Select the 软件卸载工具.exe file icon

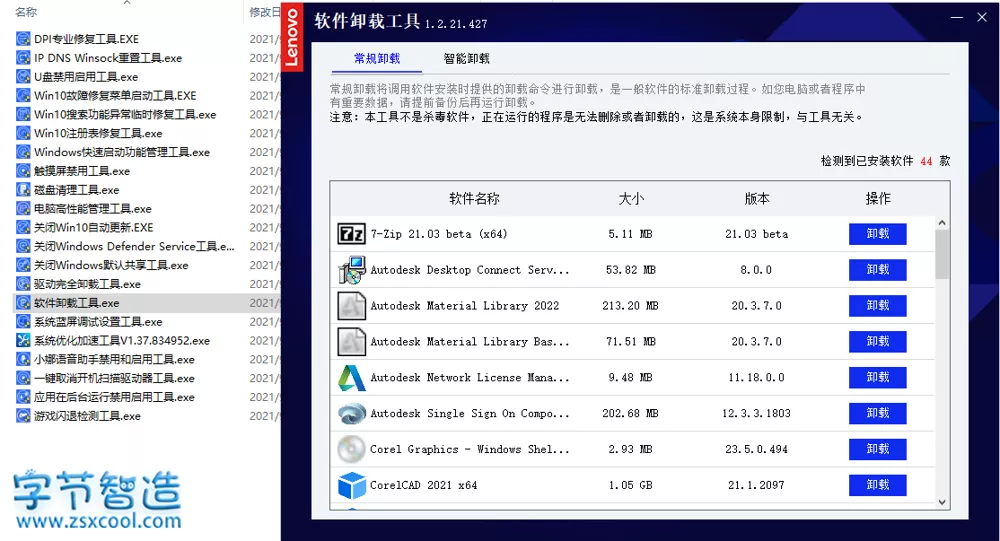[x=23, y=302]
